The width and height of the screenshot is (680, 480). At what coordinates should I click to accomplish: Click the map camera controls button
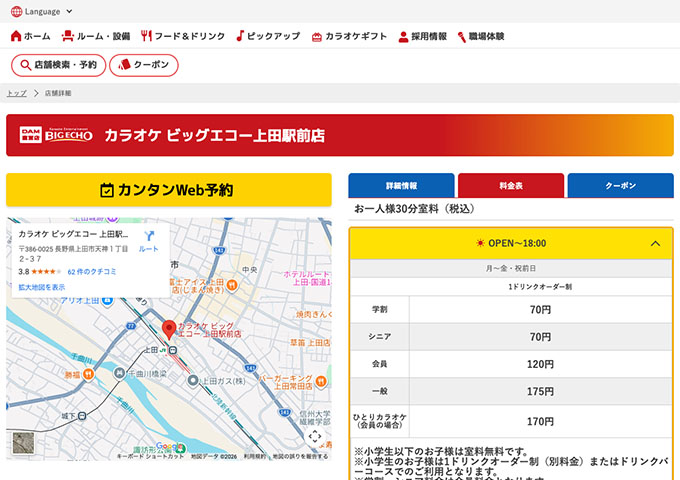(315, 436)
